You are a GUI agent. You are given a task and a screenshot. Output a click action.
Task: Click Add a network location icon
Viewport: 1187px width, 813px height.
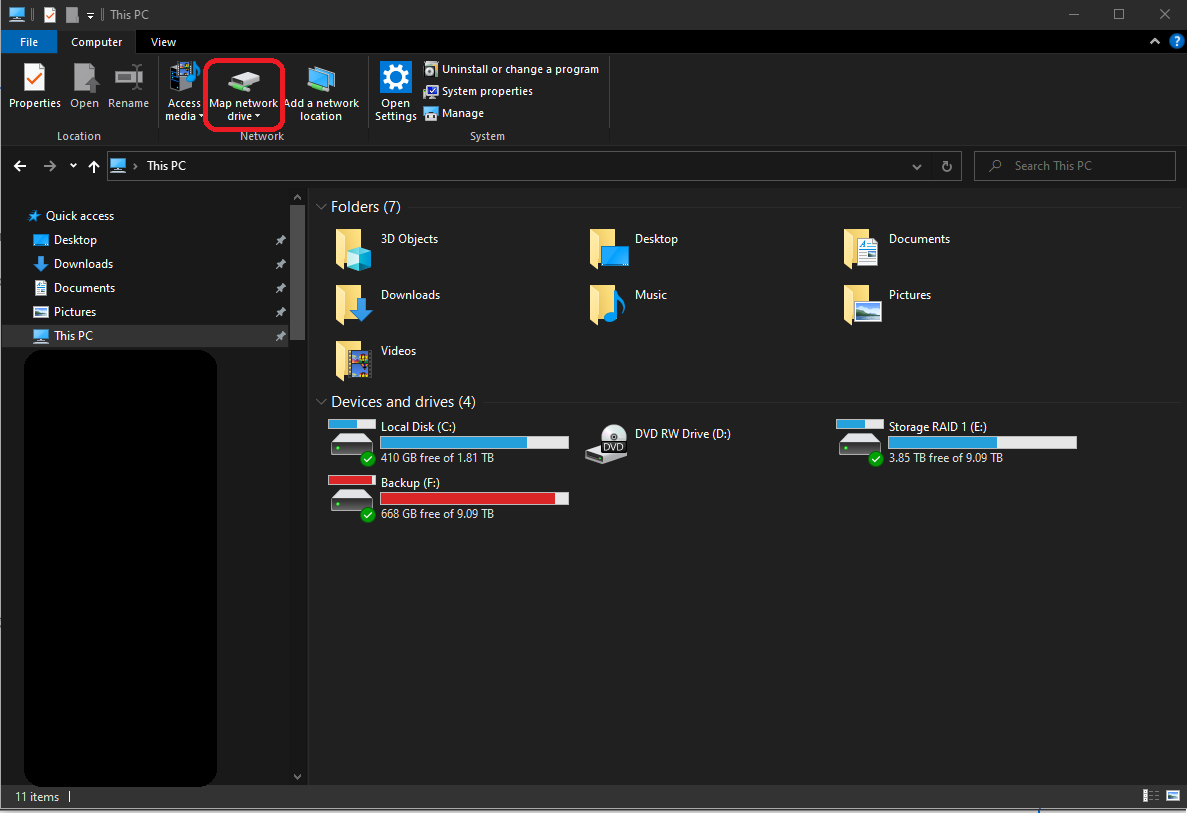click(321, 80)
